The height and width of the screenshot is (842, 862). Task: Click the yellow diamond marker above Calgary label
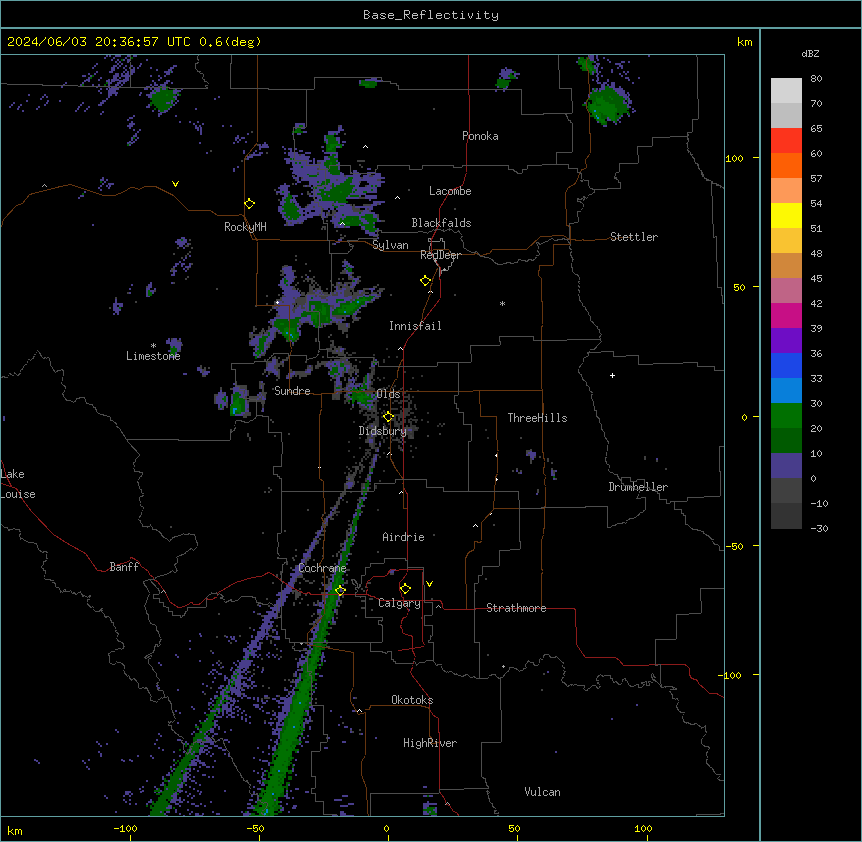(405, 589)
